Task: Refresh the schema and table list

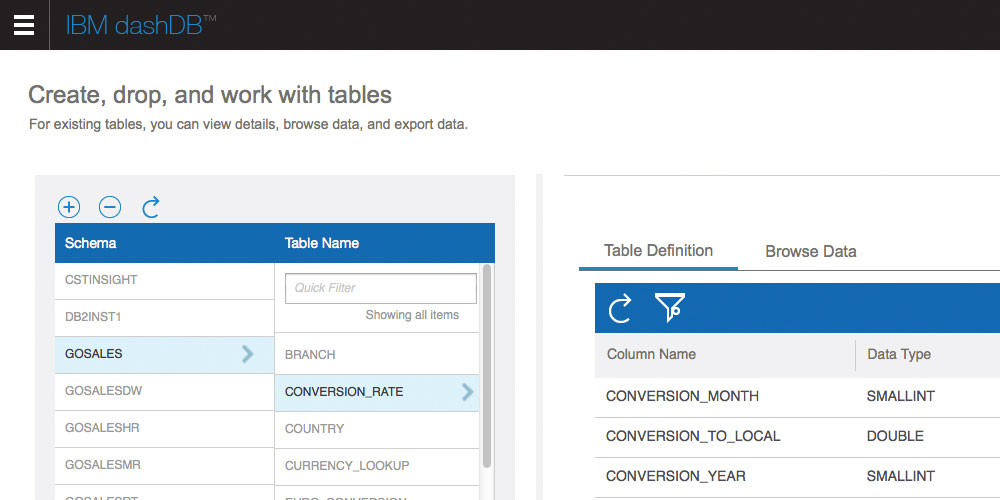Action: click(151, 207)
